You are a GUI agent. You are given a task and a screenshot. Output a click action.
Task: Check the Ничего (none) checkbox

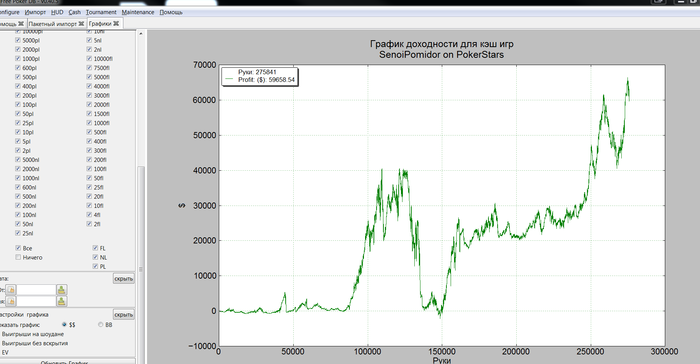18,257
